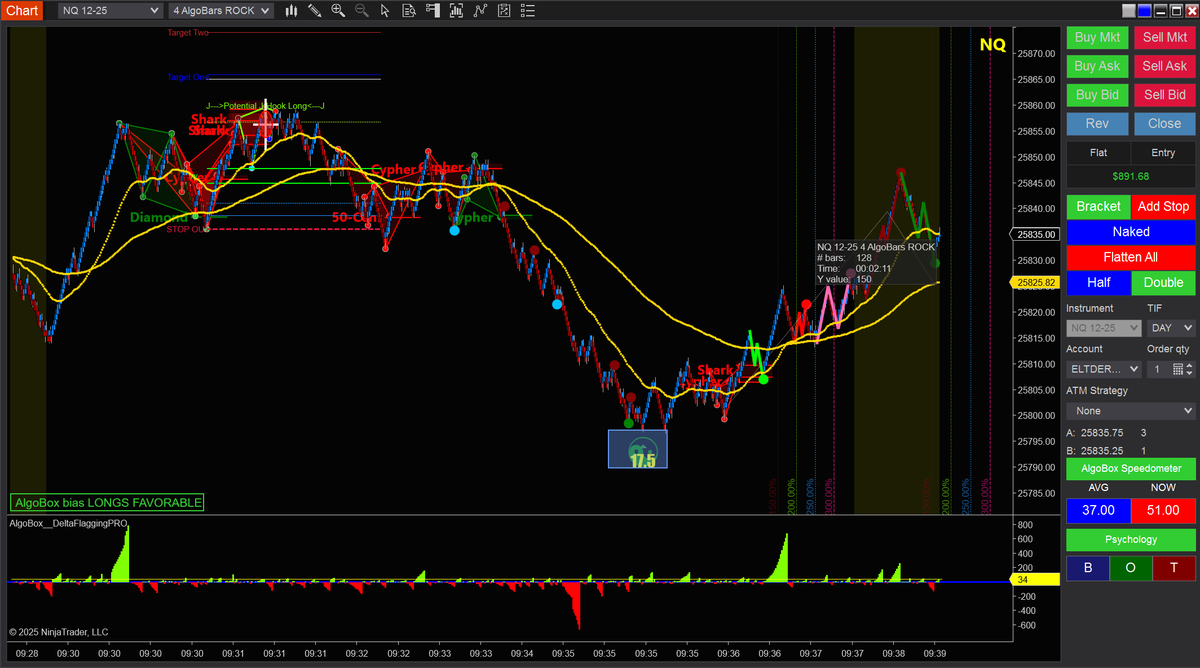This screenshot has height=668, width=1200.
Task: Click the Buy Mkt button
Action: [1097, 37]
